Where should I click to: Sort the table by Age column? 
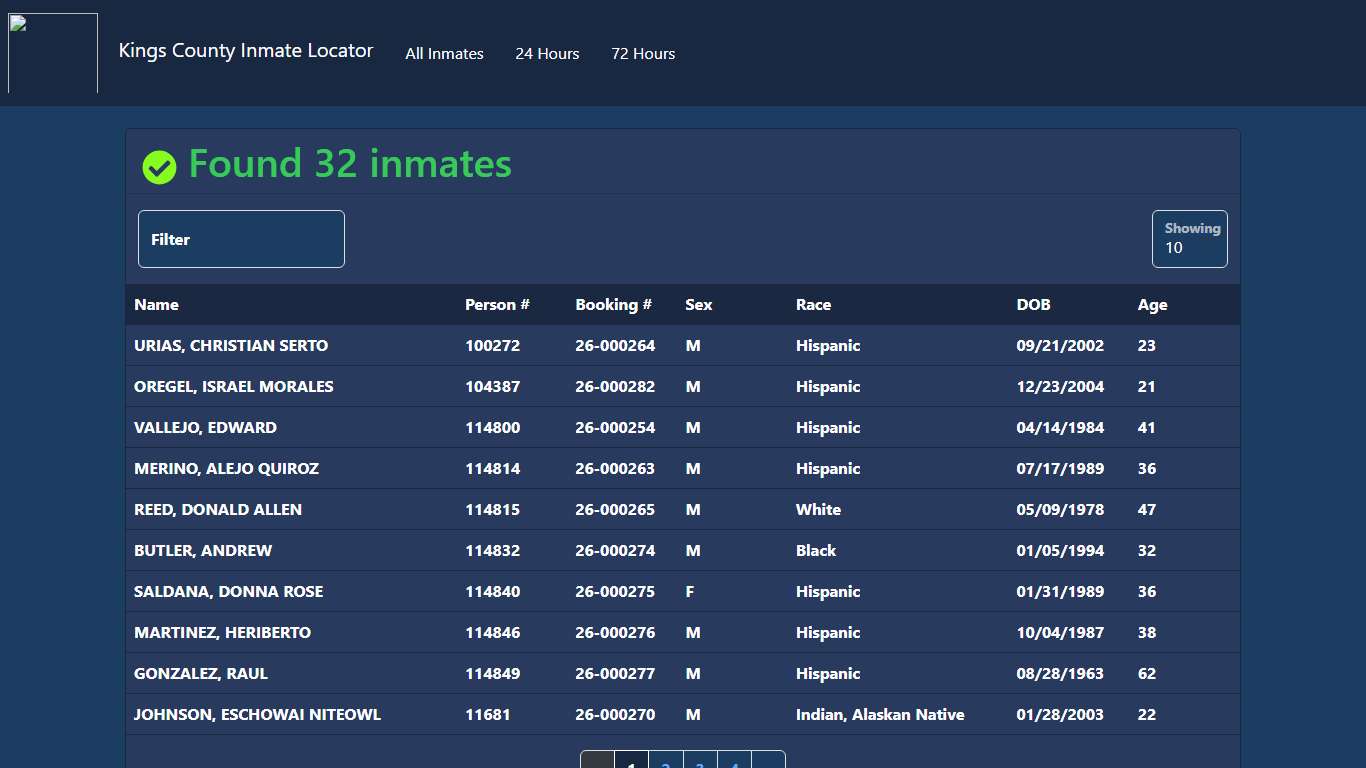click(1152, 305)
